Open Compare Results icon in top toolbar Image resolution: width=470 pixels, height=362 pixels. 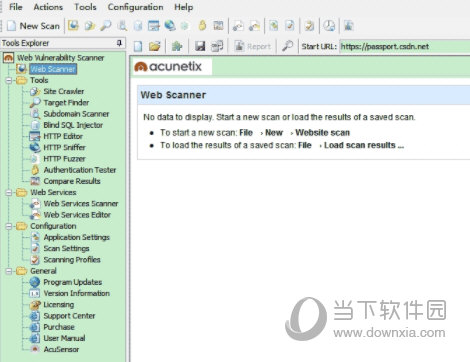[218, 26]
